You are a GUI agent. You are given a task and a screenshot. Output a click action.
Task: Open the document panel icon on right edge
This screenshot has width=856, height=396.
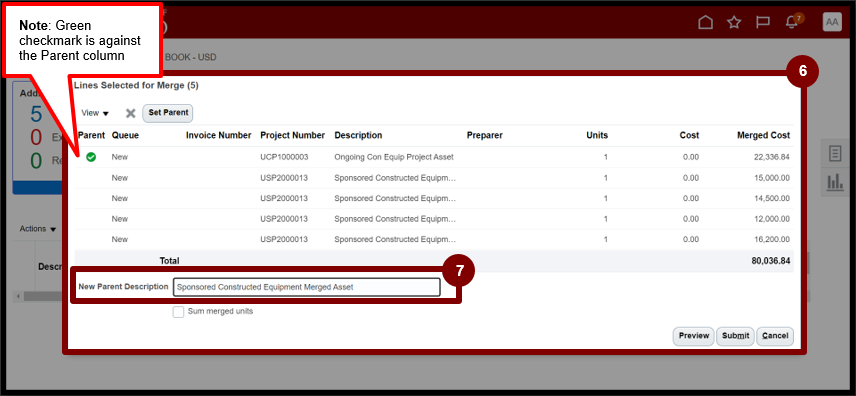pyautogui.click(x=835, y=153)
